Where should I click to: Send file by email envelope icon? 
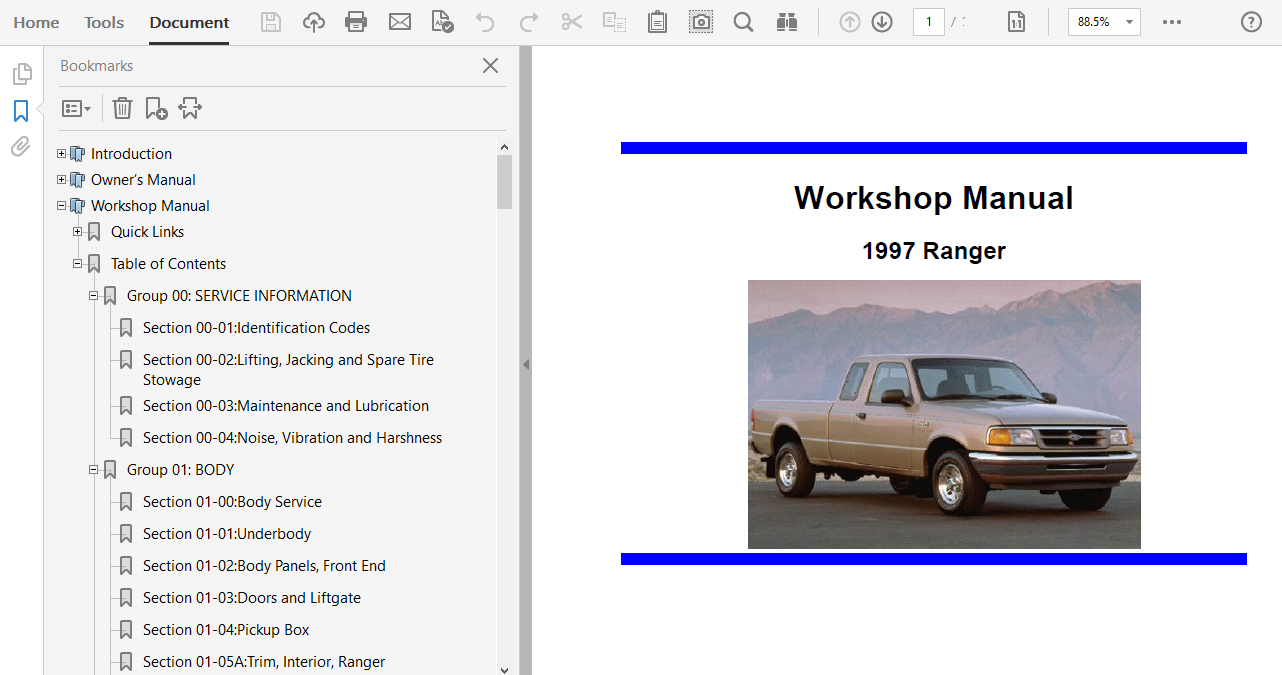point(400,22)
